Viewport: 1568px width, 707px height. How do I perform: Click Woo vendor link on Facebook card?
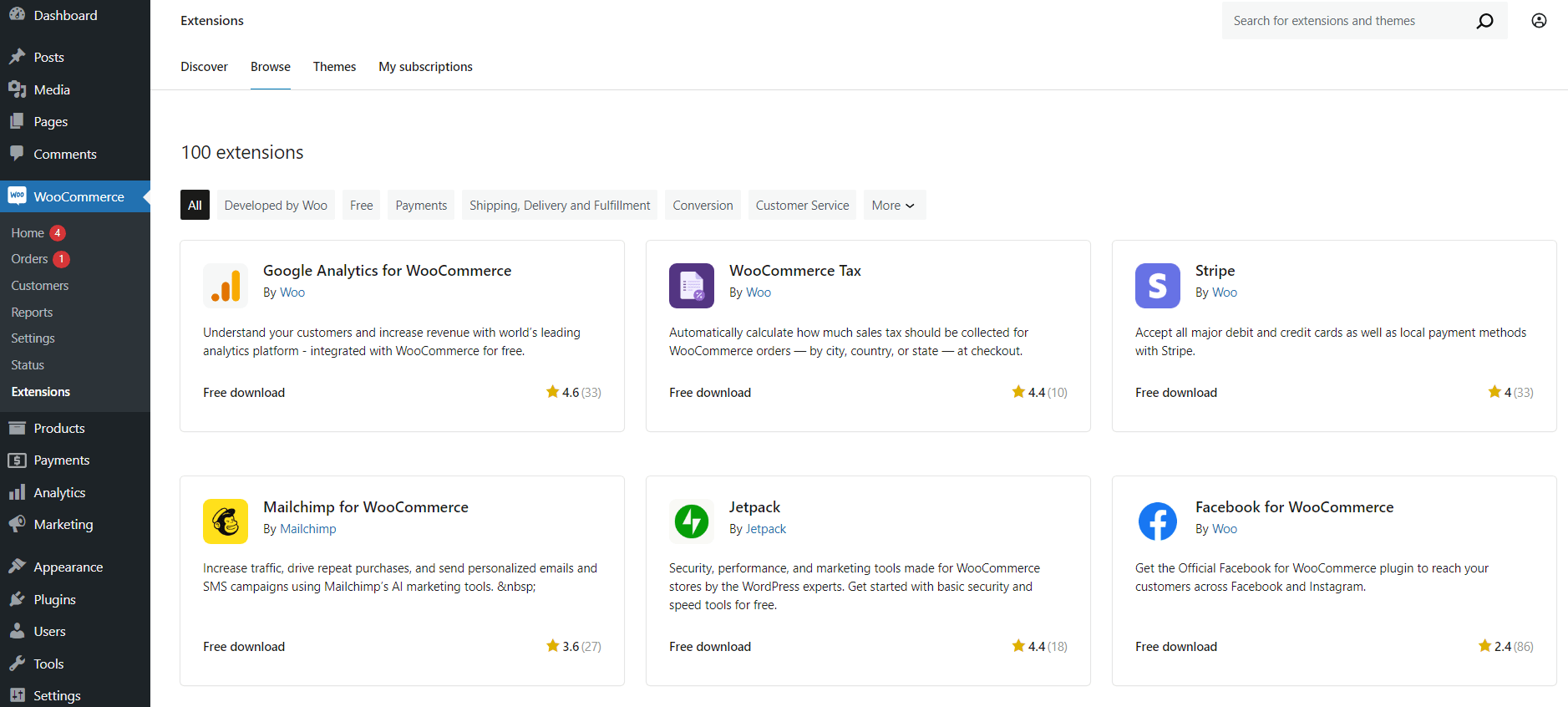click(1225, 529)
